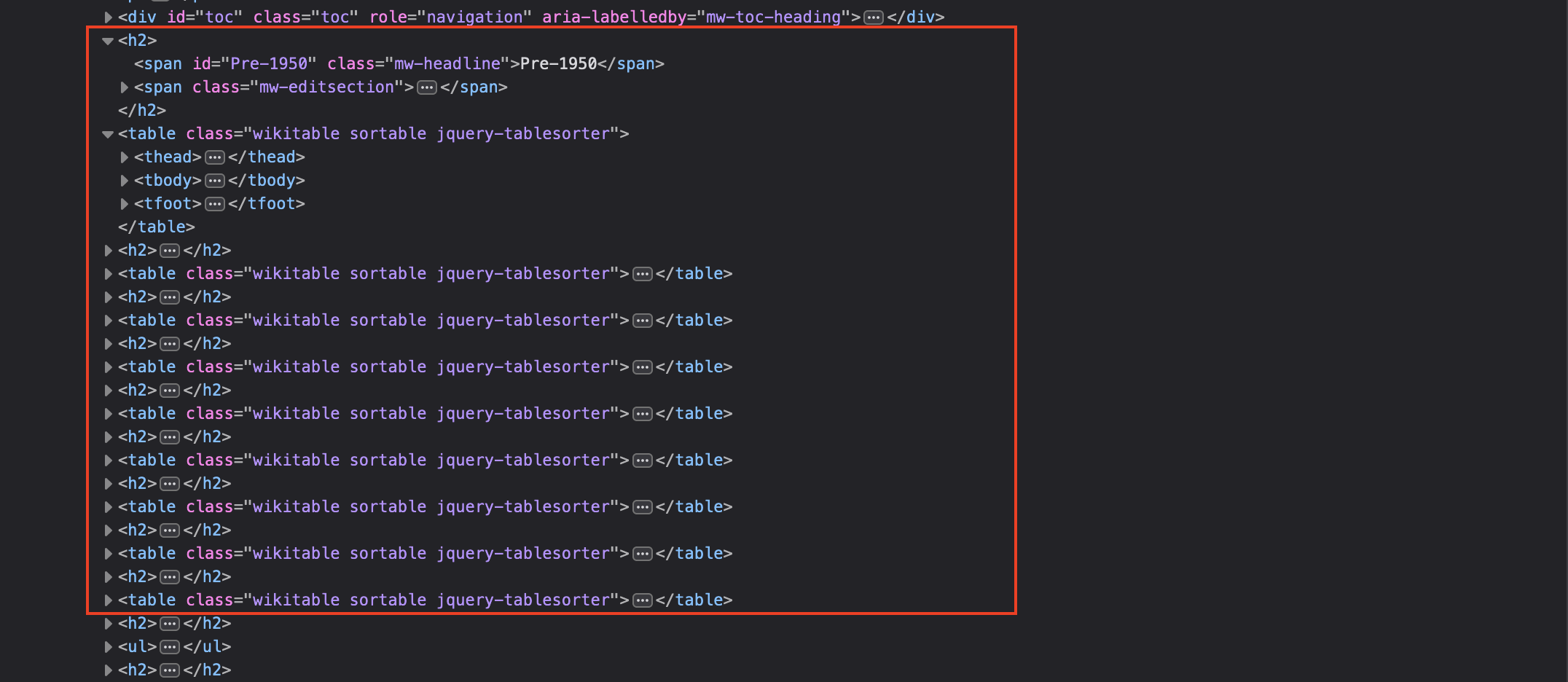The width and height of the screenshot is (1568, 682).
Task: Select the opening <h2> tag of expanded heading
Action: (138, 41)
